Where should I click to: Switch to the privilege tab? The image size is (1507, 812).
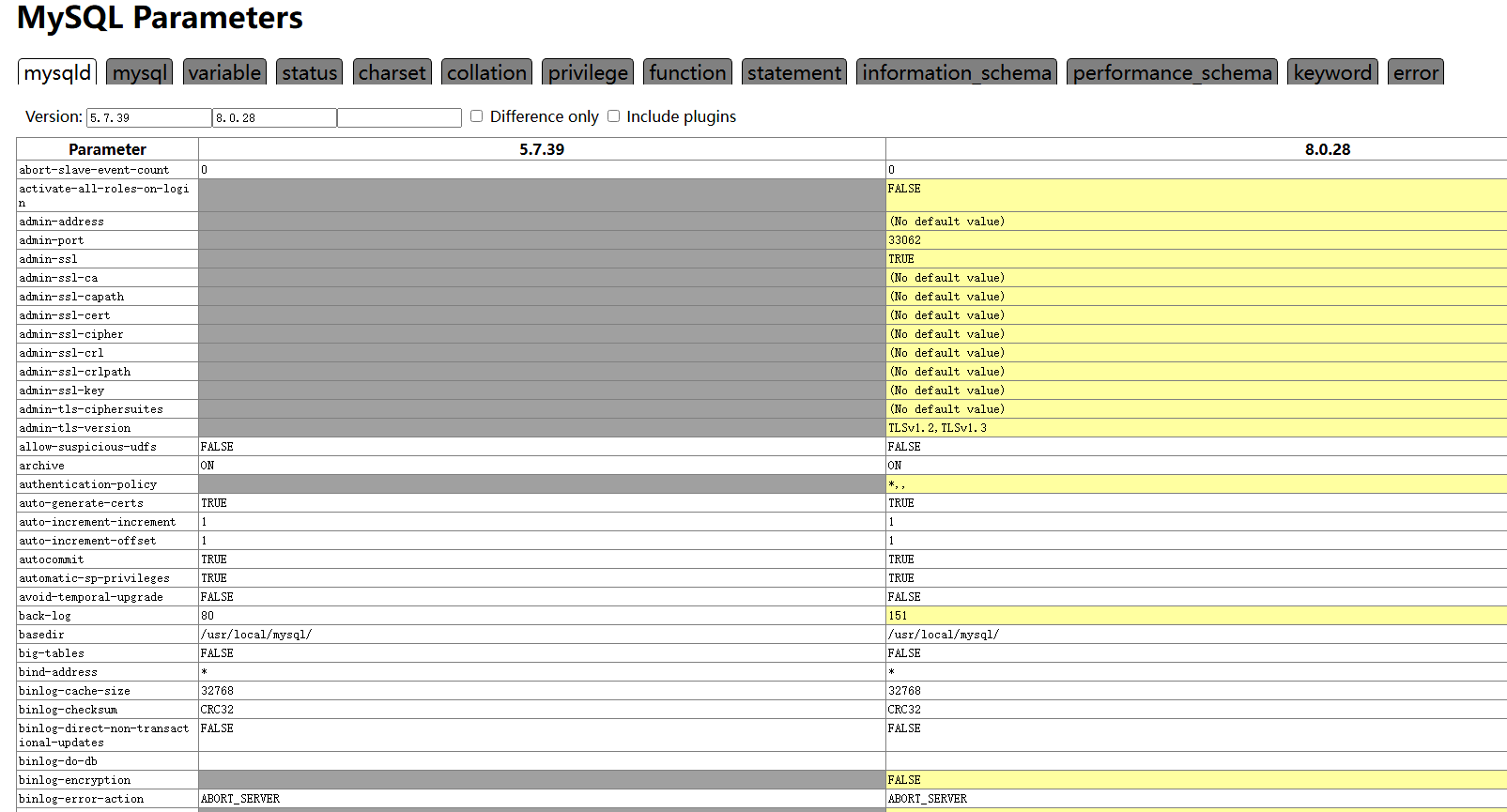pos(588,72)
